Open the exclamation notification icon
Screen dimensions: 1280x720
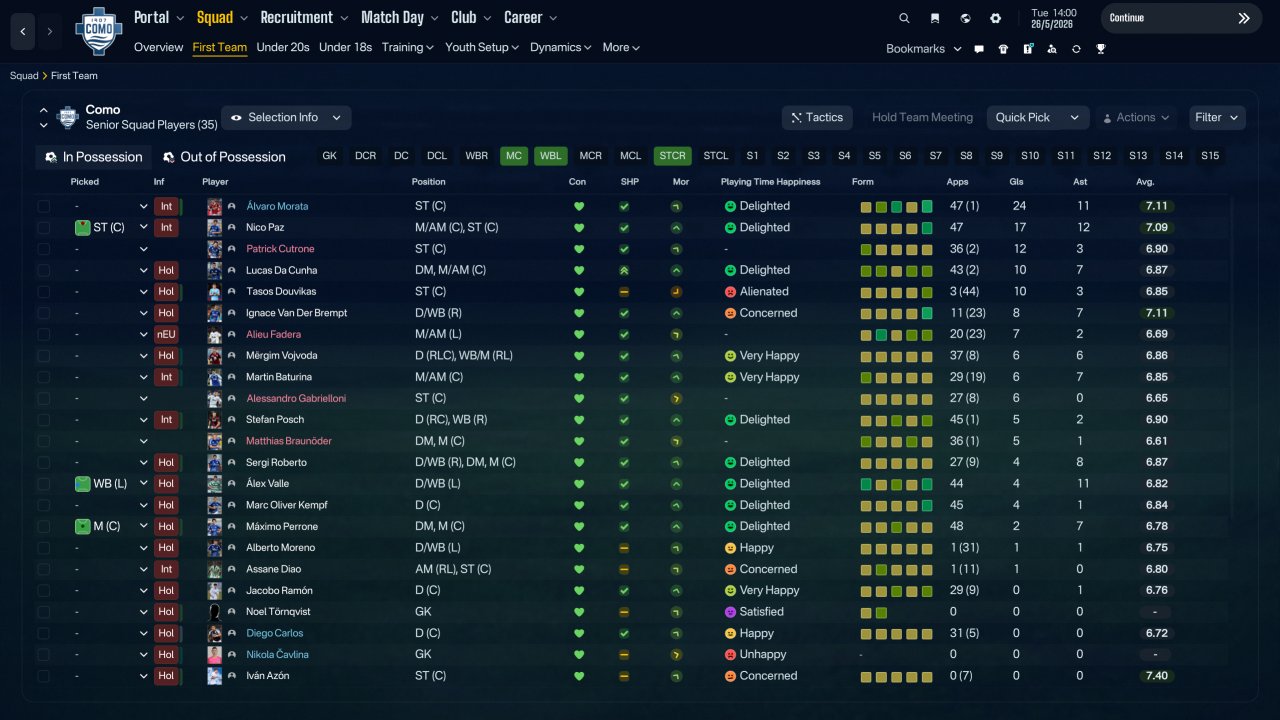(x=1027, y=48)
